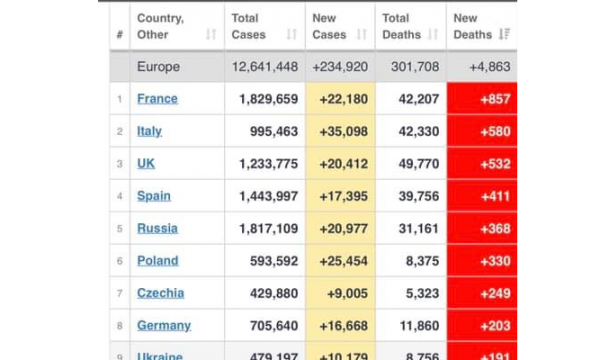Sort by Total Cases arrow icon
Screen dimensions: 600x360
(292, 34)
